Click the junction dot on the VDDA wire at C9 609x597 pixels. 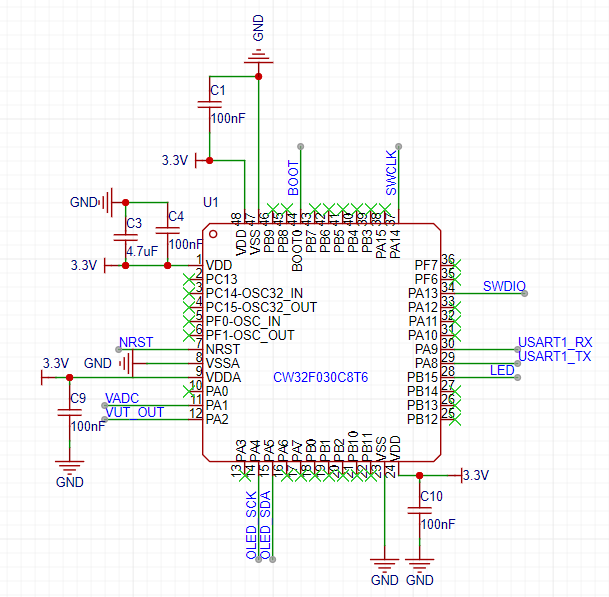70,378
